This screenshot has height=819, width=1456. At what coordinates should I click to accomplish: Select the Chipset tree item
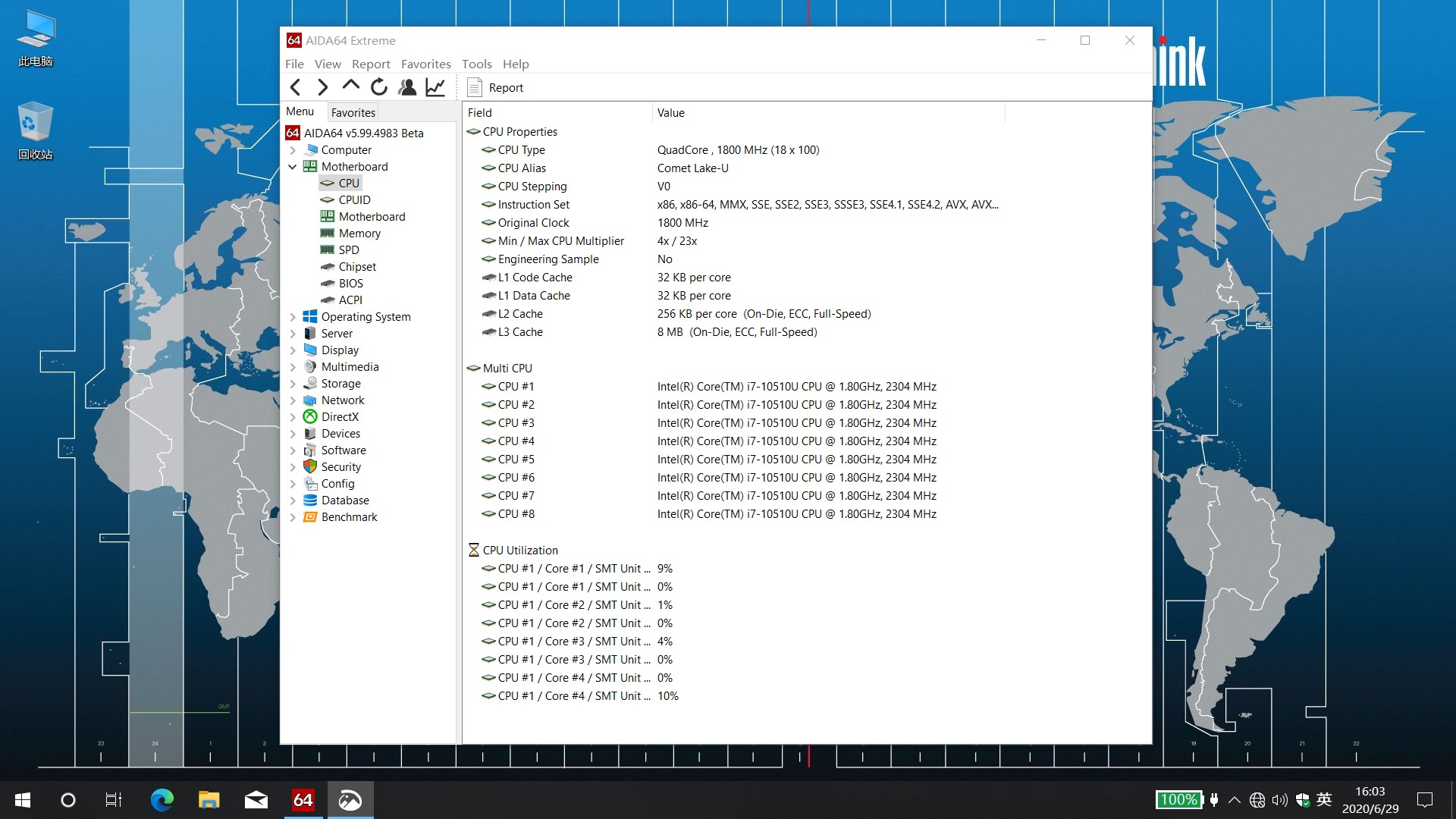[x=357, y=267]
